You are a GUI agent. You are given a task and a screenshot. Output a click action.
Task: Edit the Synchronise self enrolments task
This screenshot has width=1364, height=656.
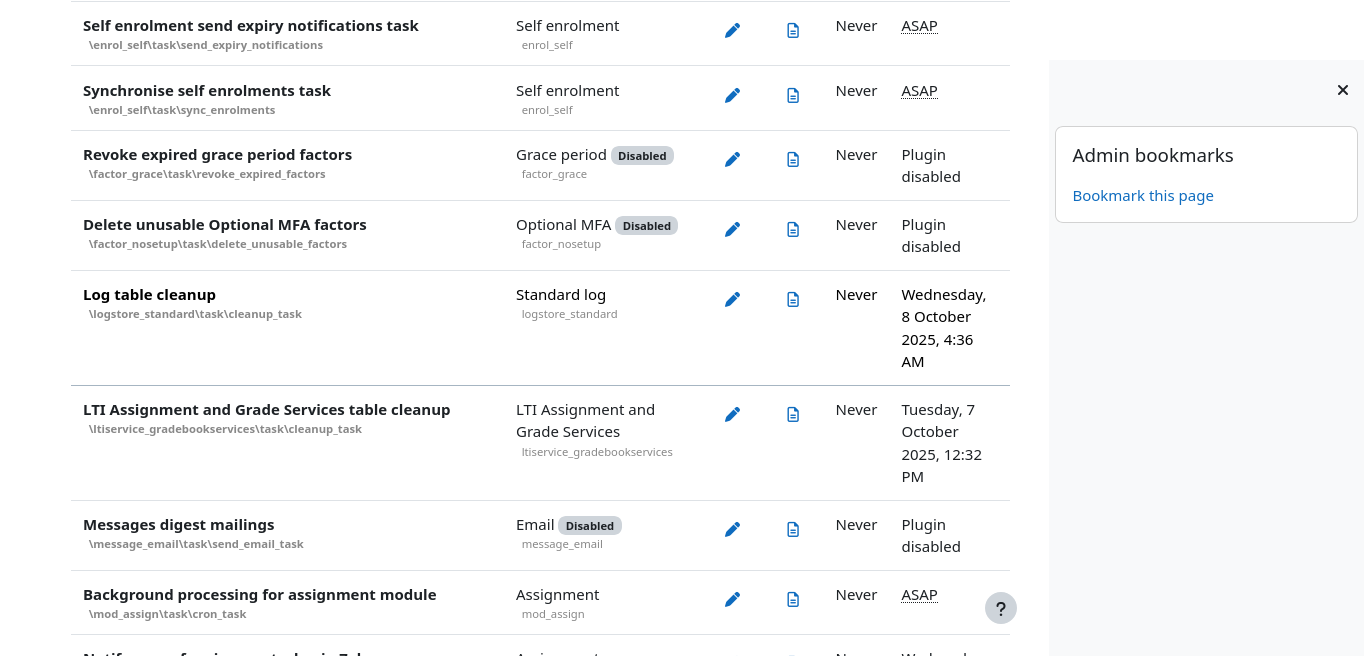click(732, 95)
